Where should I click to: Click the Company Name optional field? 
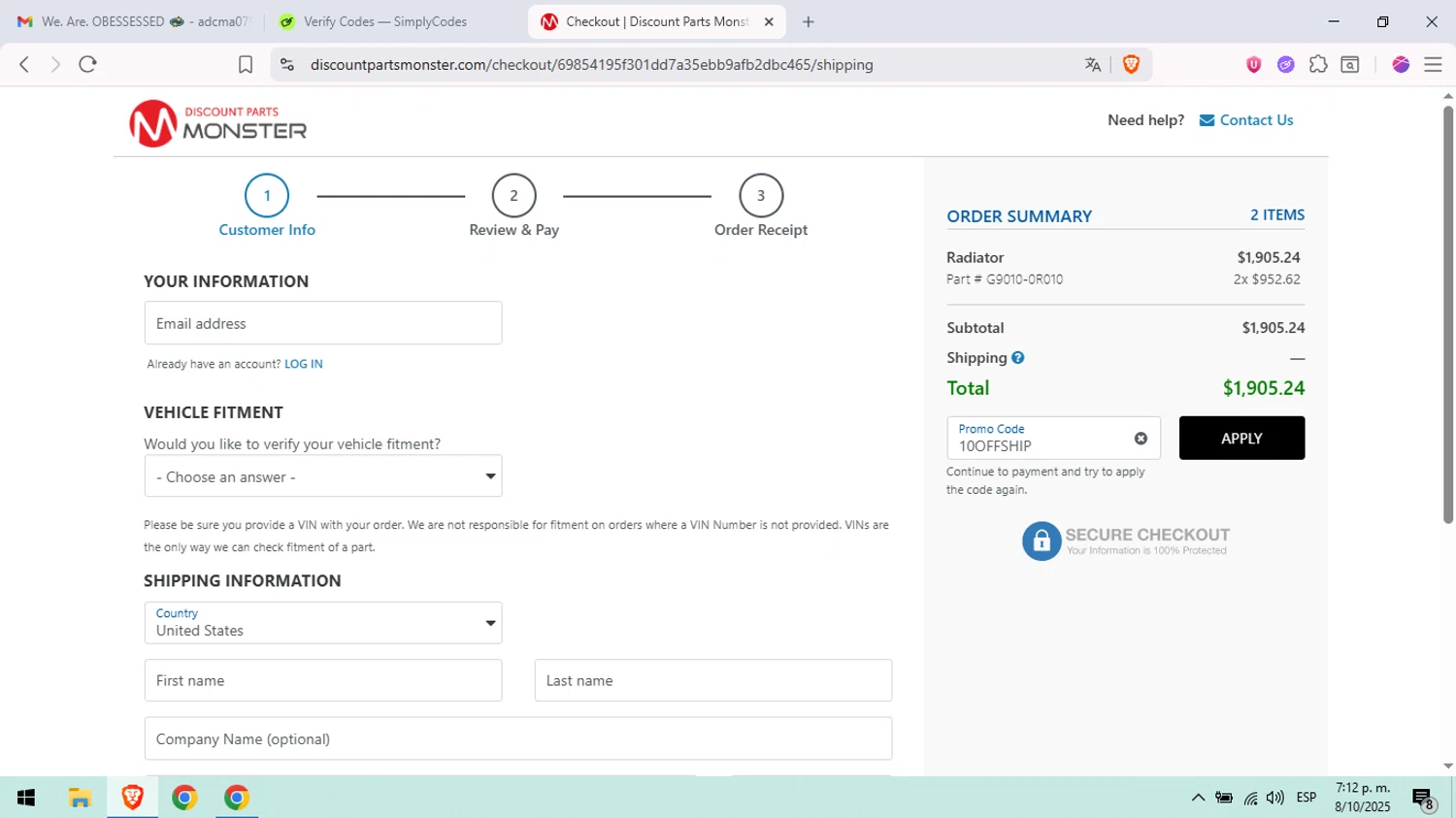pyautogui.click(x=518, y=738)
